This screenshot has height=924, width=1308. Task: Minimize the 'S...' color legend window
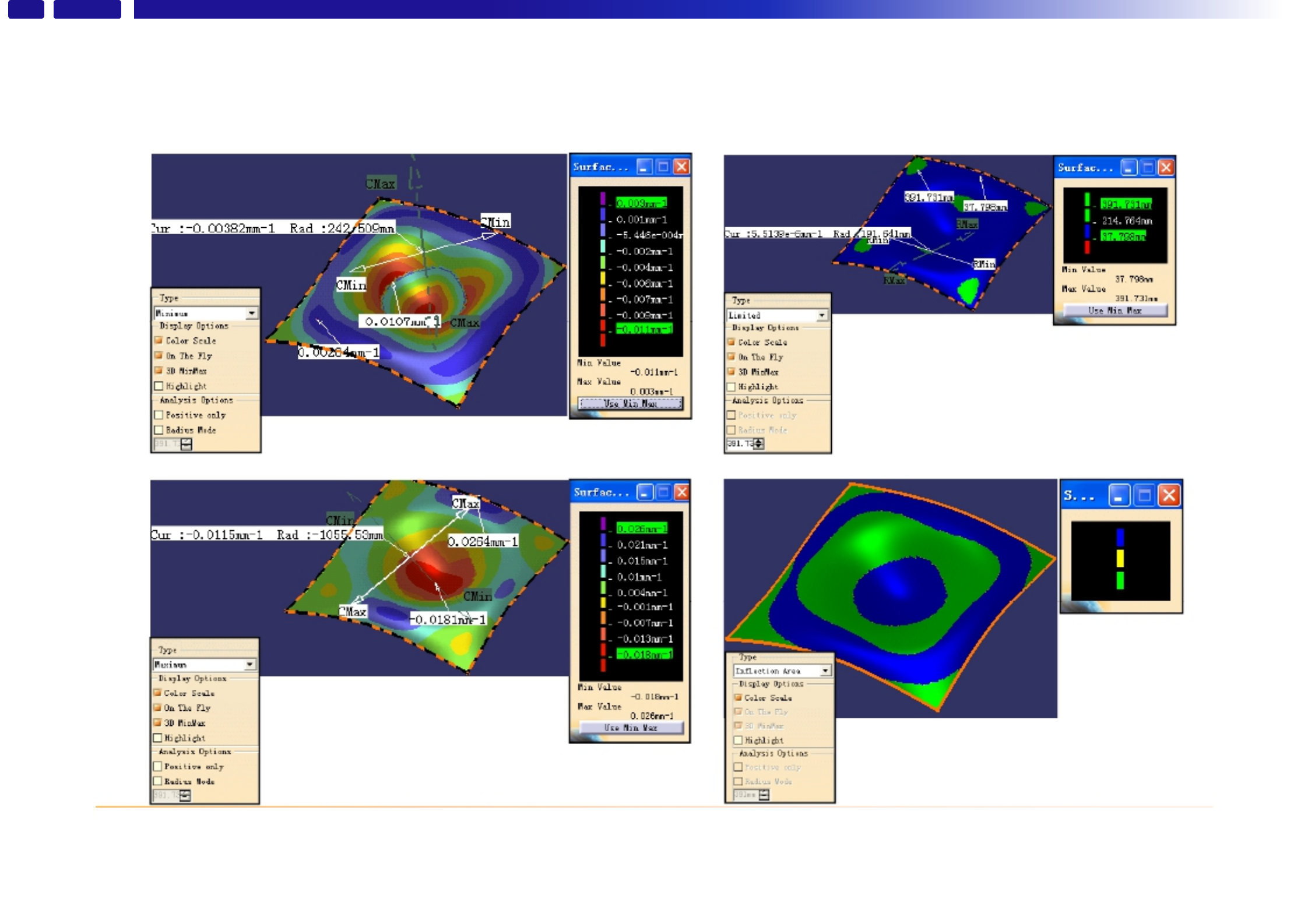tap(1119, 496)
